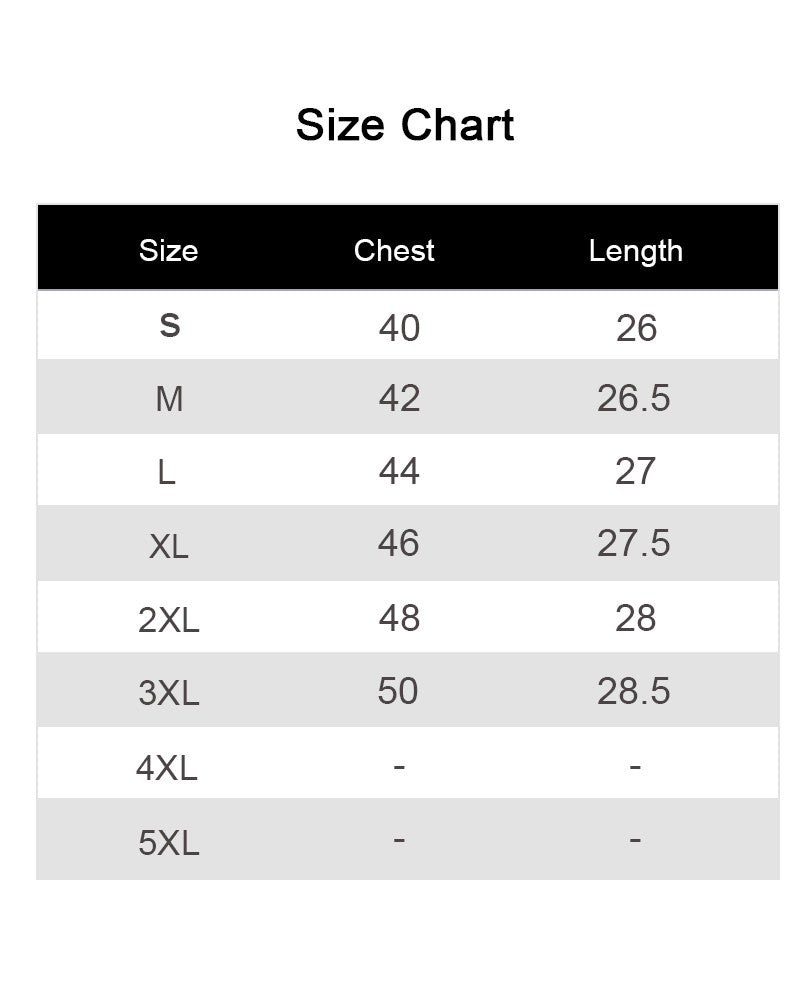Click the 4XL size row label
Viewport: 810px width, 990px height.
167,768
